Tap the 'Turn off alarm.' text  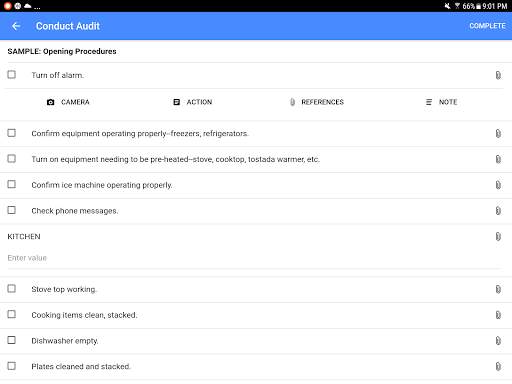point(57,75)
